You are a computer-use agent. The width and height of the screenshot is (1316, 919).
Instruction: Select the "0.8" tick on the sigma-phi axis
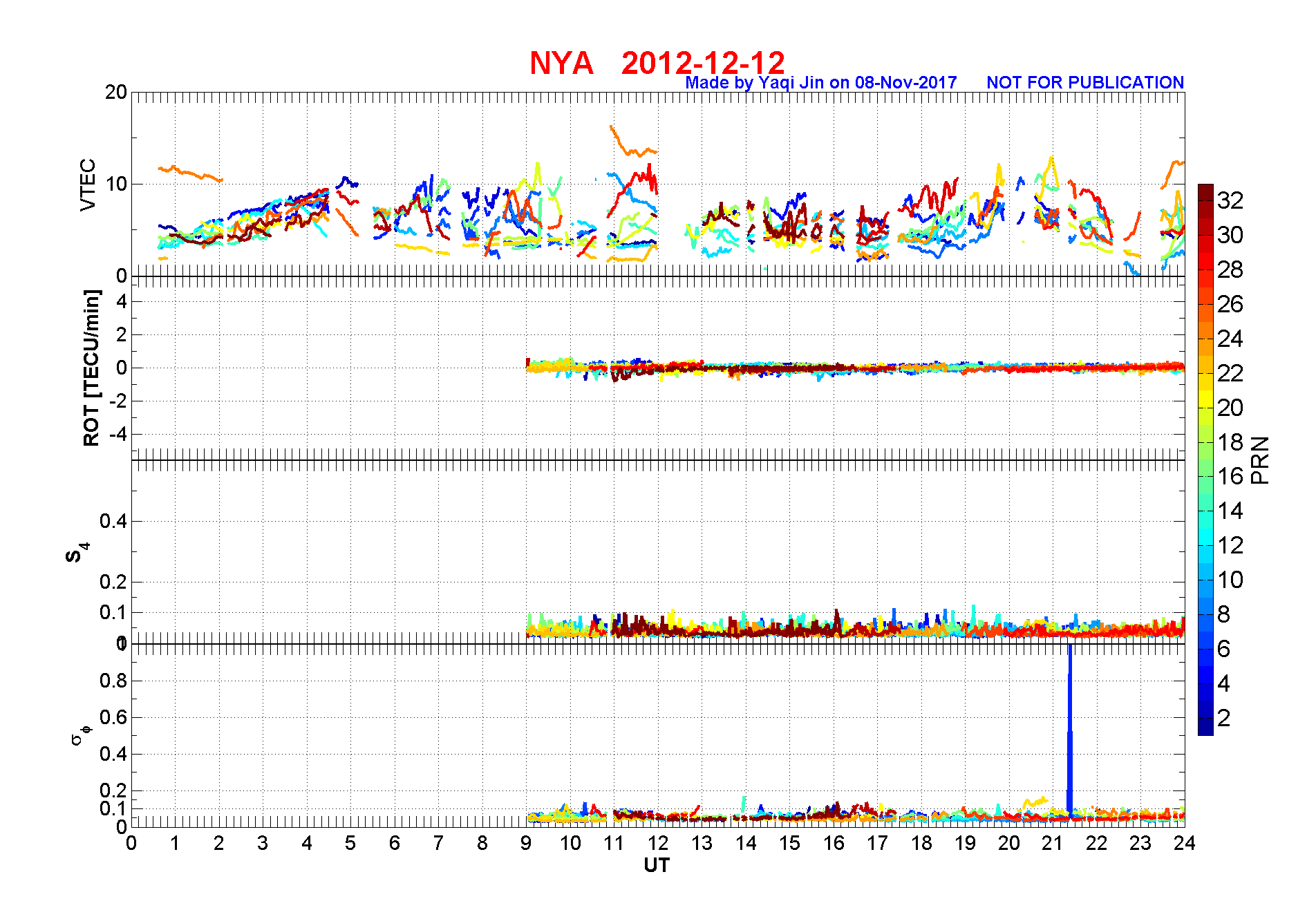[x=114, y=681]
